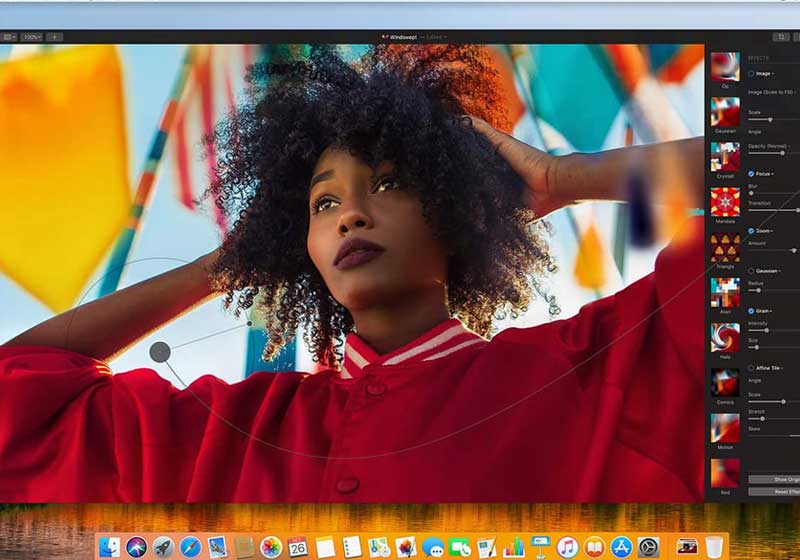Open the Music app in dock
Viewport: 800px width, 560px height.
568,547
